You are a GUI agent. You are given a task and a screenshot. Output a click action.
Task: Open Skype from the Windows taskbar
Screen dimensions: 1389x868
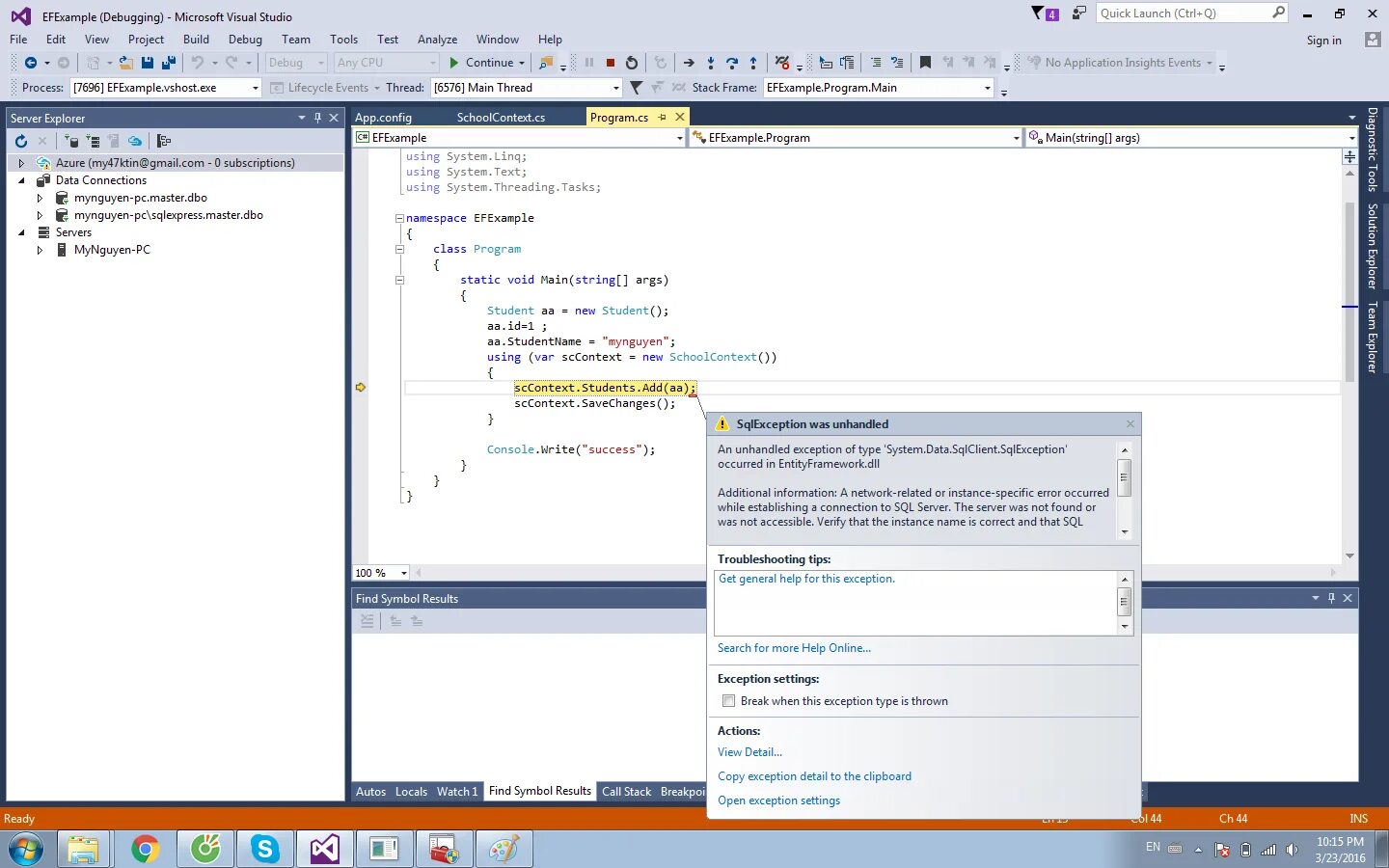264,849
